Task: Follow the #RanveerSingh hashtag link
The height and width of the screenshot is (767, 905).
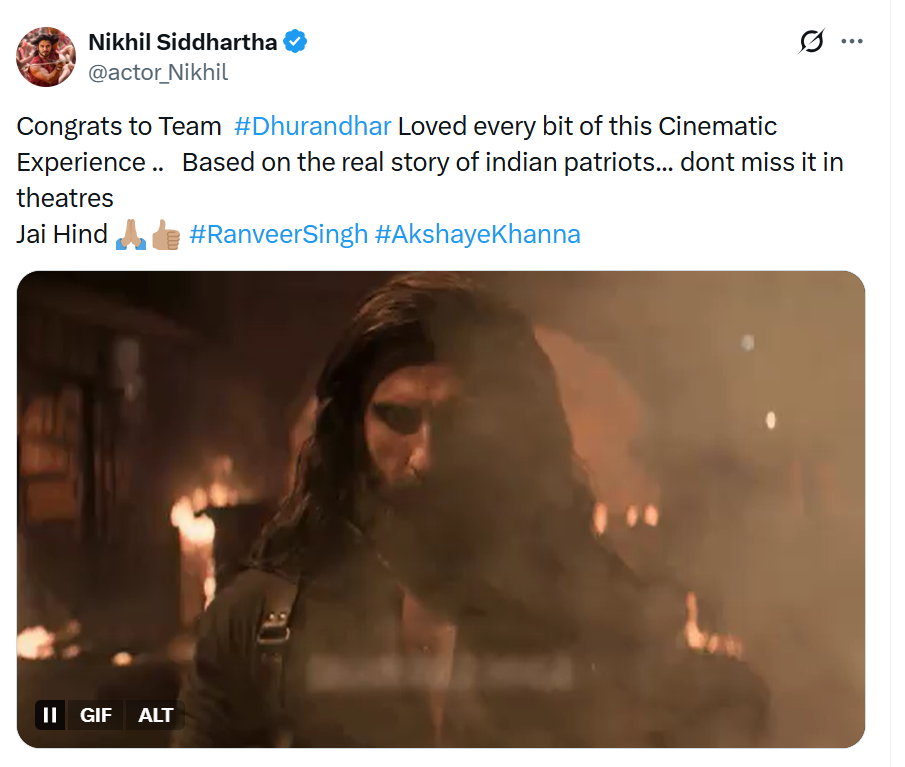Action: (x=278, y=234)
